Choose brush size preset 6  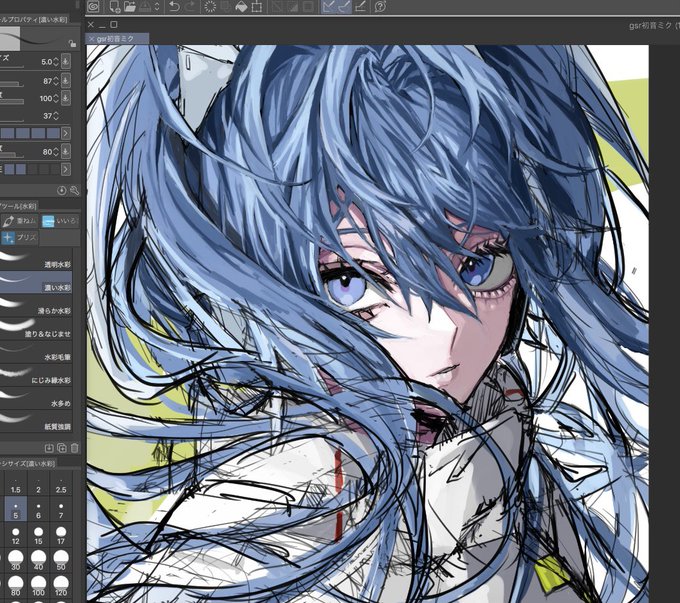point(38,510)
